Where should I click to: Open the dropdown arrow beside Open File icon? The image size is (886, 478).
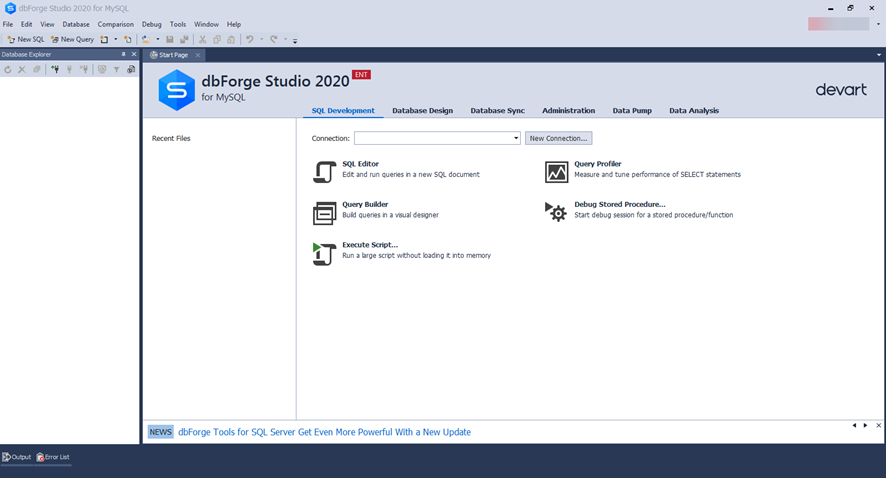[x=157, y=40]
